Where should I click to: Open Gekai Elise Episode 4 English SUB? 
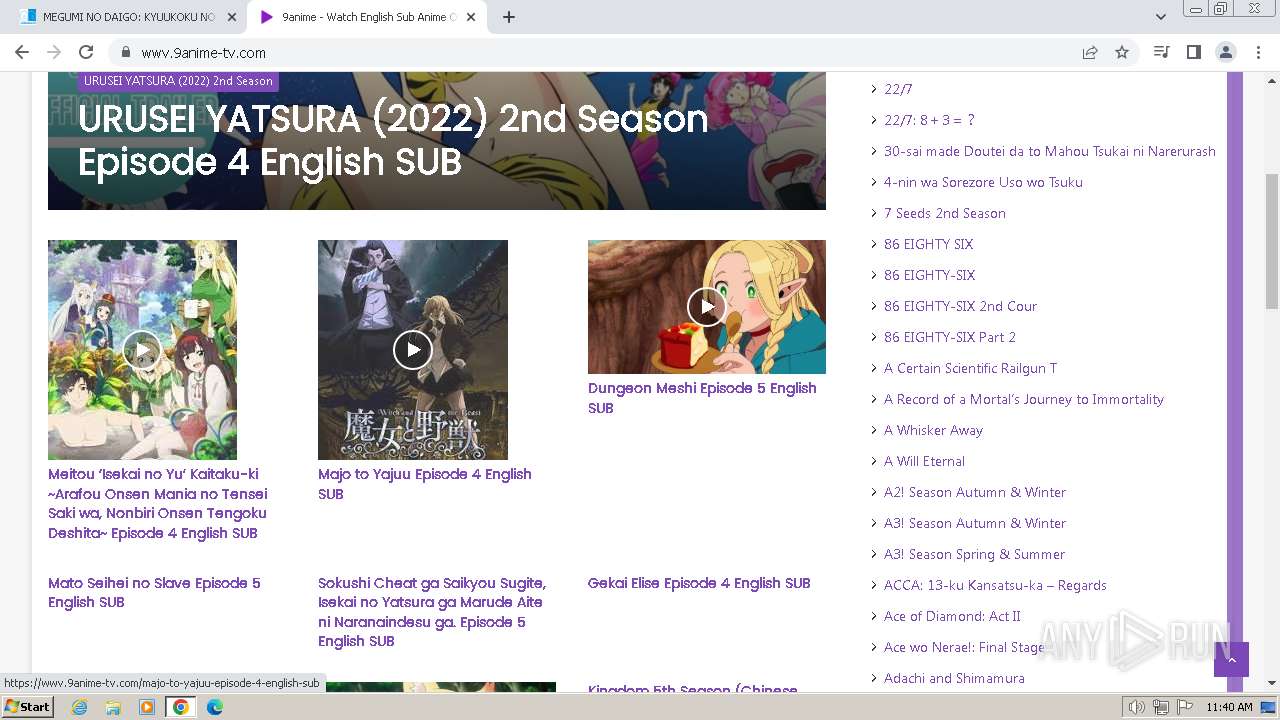699,583
